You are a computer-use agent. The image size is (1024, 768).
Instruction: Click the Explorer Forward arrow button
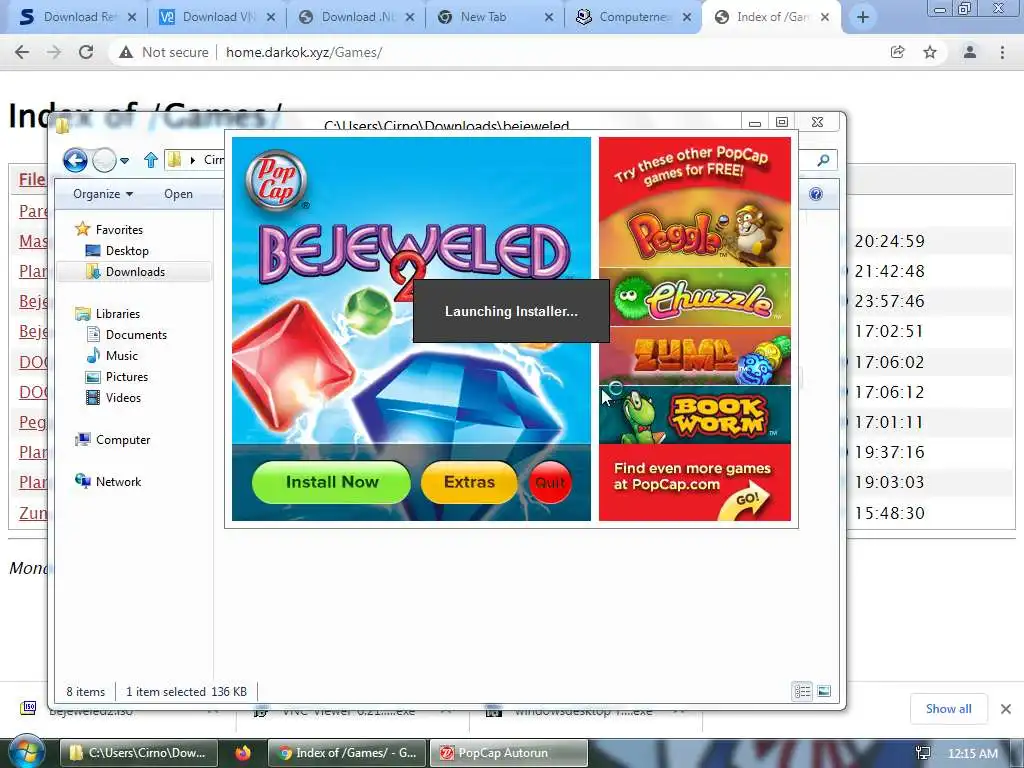tap(104, 160)
